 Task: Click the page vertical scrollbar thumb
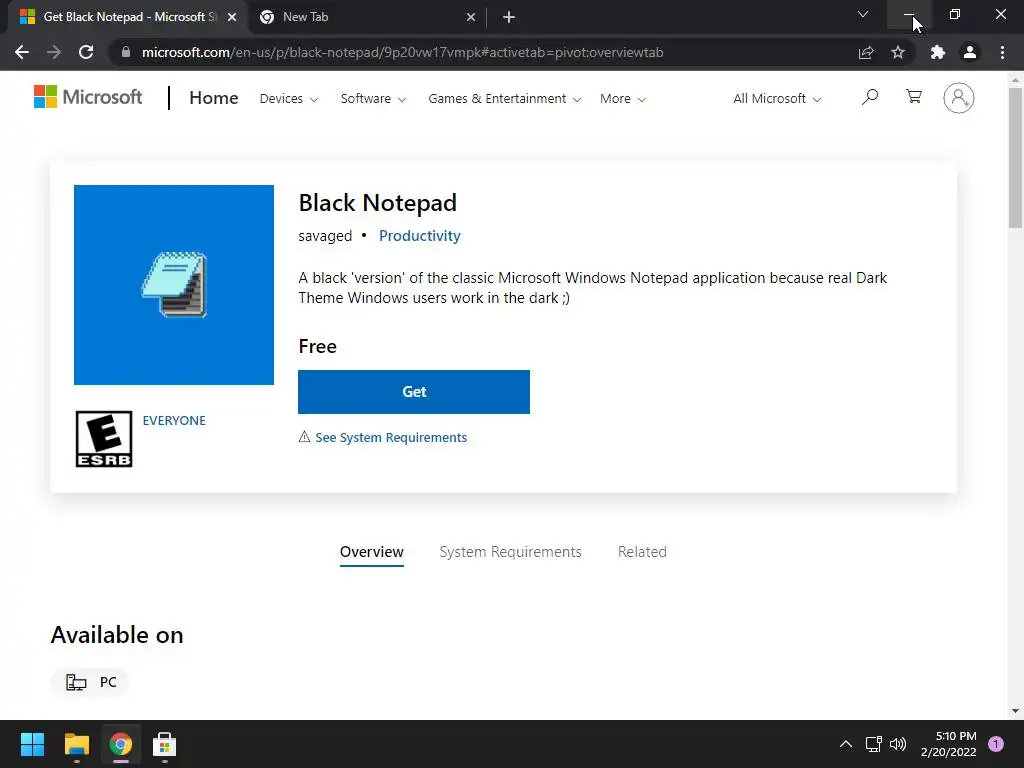pos(1015,158)
